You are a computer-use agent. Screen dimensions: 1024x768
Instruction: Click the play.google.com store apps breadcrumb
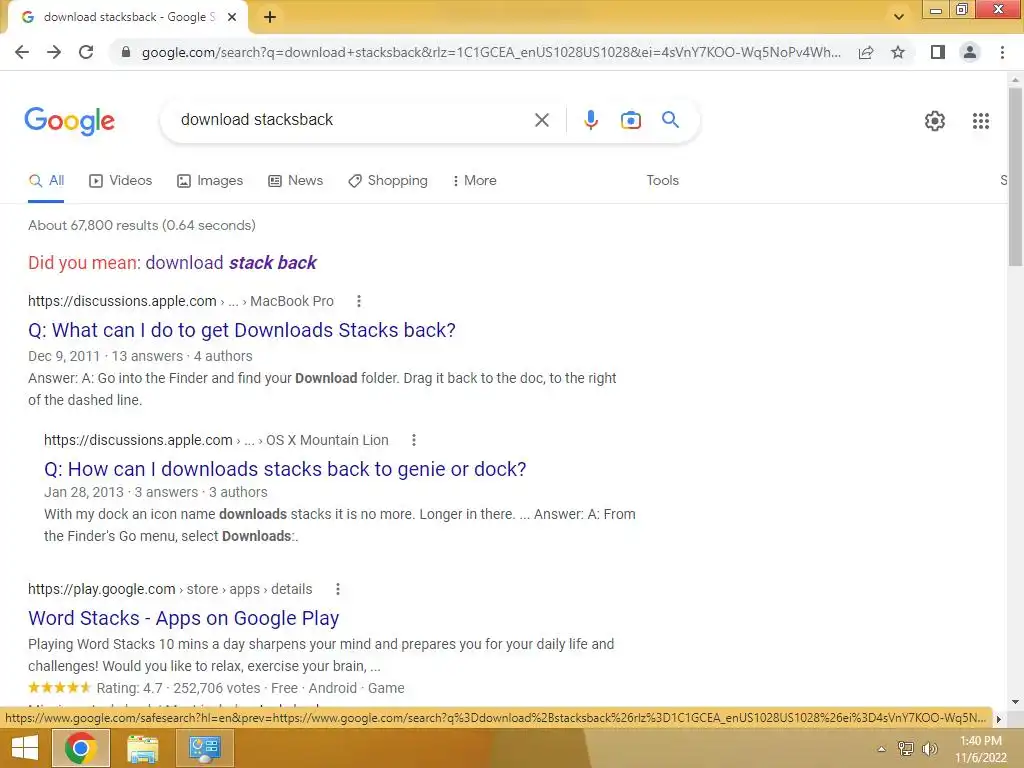point(170,589)
